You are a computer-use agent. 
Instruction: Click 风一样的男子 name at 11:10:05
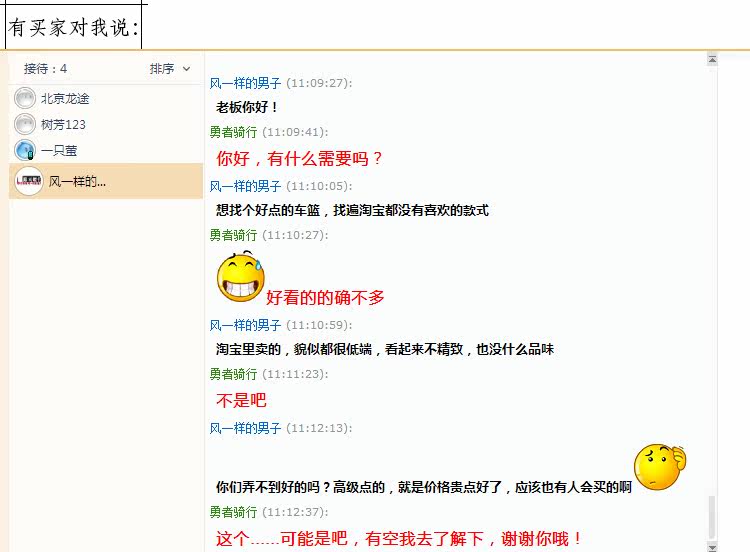click(245, 186)
